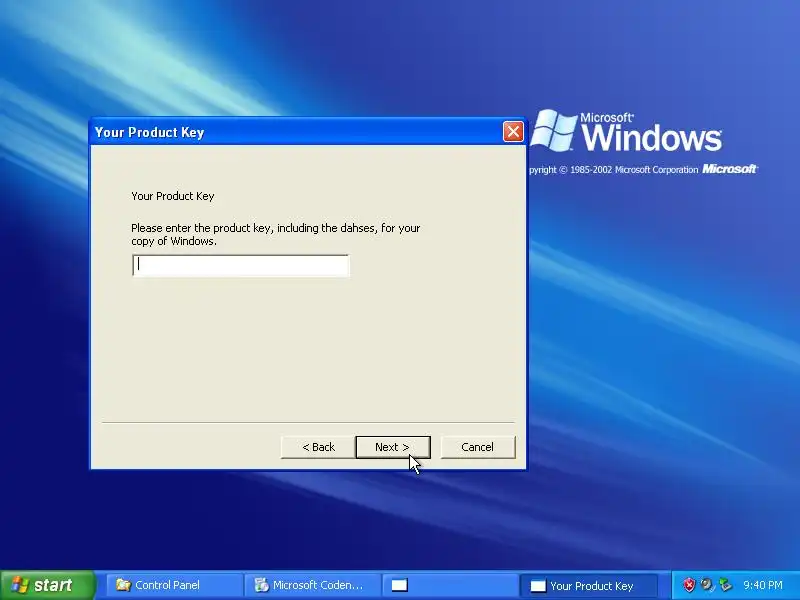Click the red security shield tray icon
The image size is (800, 600).
click(689, 585)
